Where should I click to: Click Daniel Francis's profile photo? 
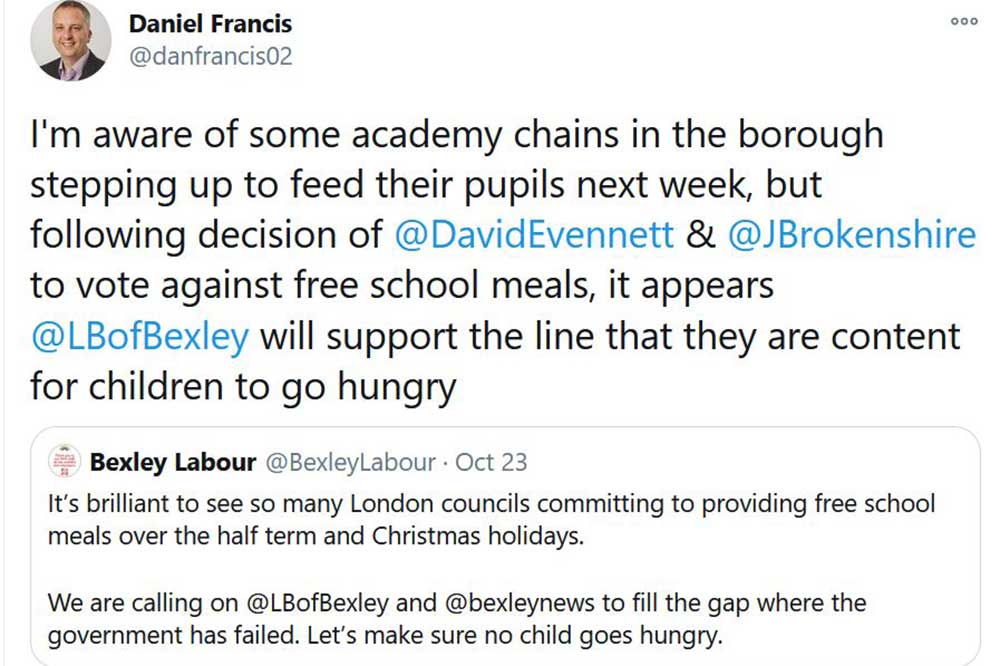(71, 41)
